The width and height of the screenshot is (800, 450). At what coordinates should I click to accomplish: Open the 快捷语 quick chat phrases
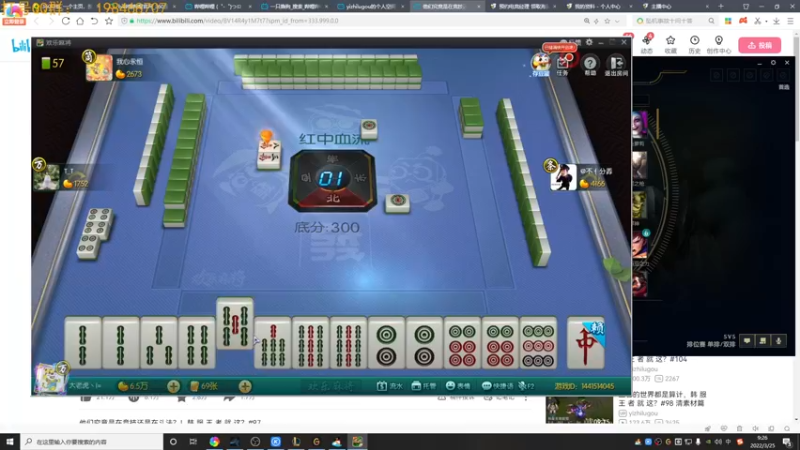click(497, 386)
